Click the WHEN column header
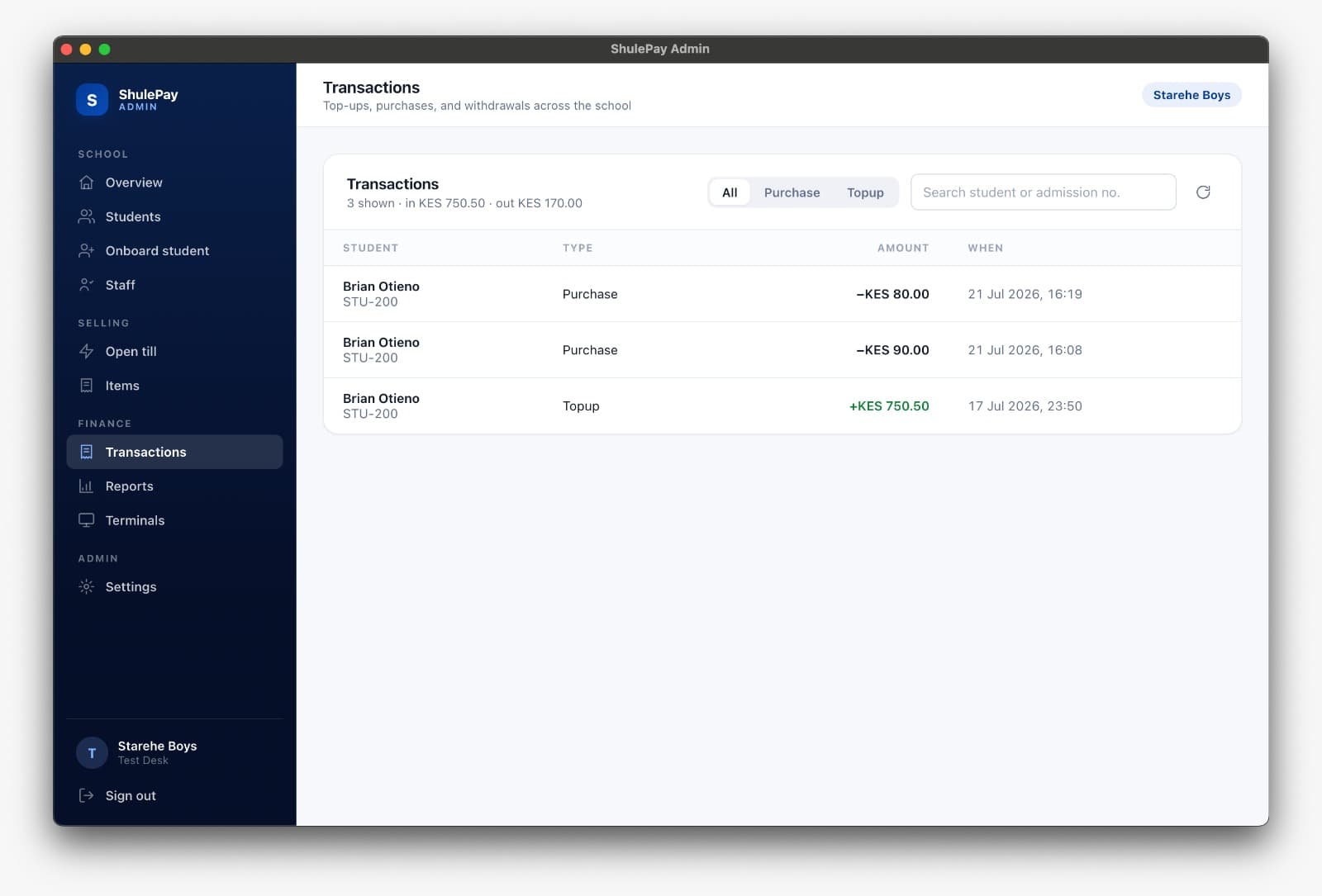 point(985,248)
